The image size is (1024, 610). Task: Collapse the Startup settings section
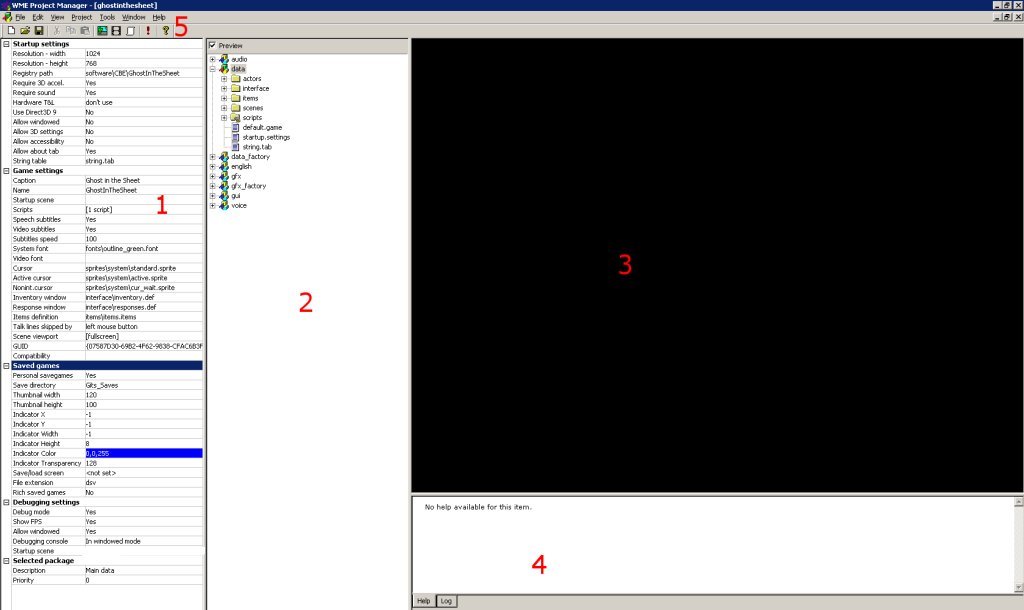pos(6,44)
